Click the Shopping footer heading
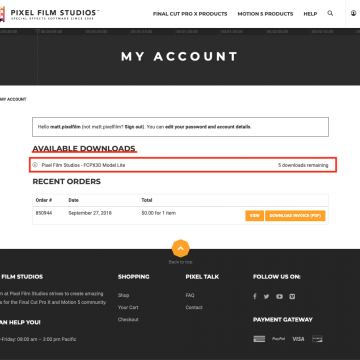Screen dimensions: 360x360 point(134,277)
